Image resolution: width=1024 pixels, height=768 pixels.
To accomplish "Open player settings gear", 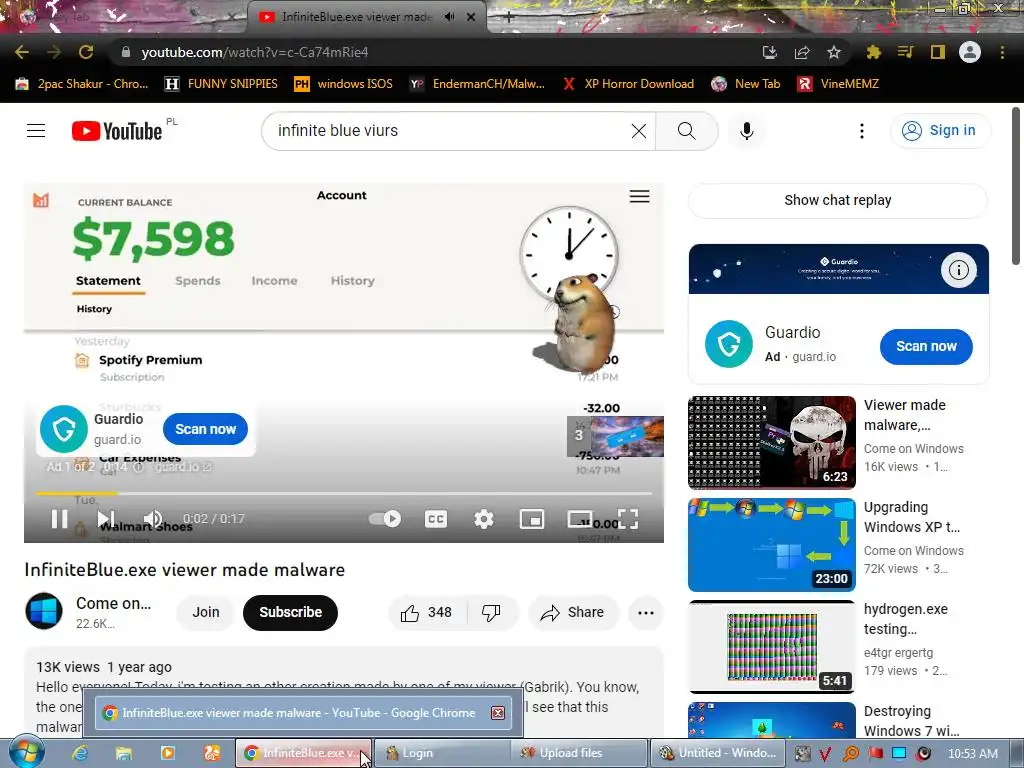I will tap(484, 519).
